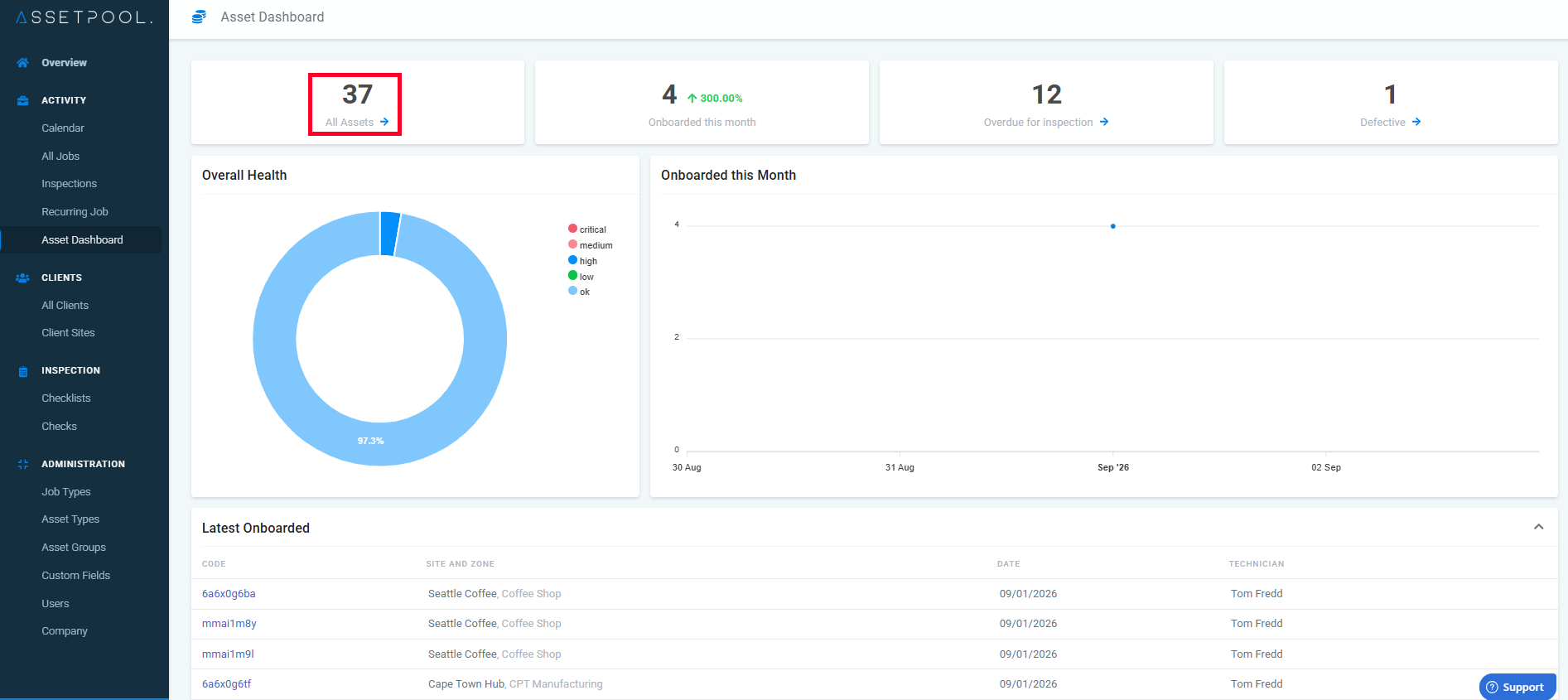Screen dimensions: 1568x700
Task: Click the Activity briefcase icon
Action: (x=22, y=100)
